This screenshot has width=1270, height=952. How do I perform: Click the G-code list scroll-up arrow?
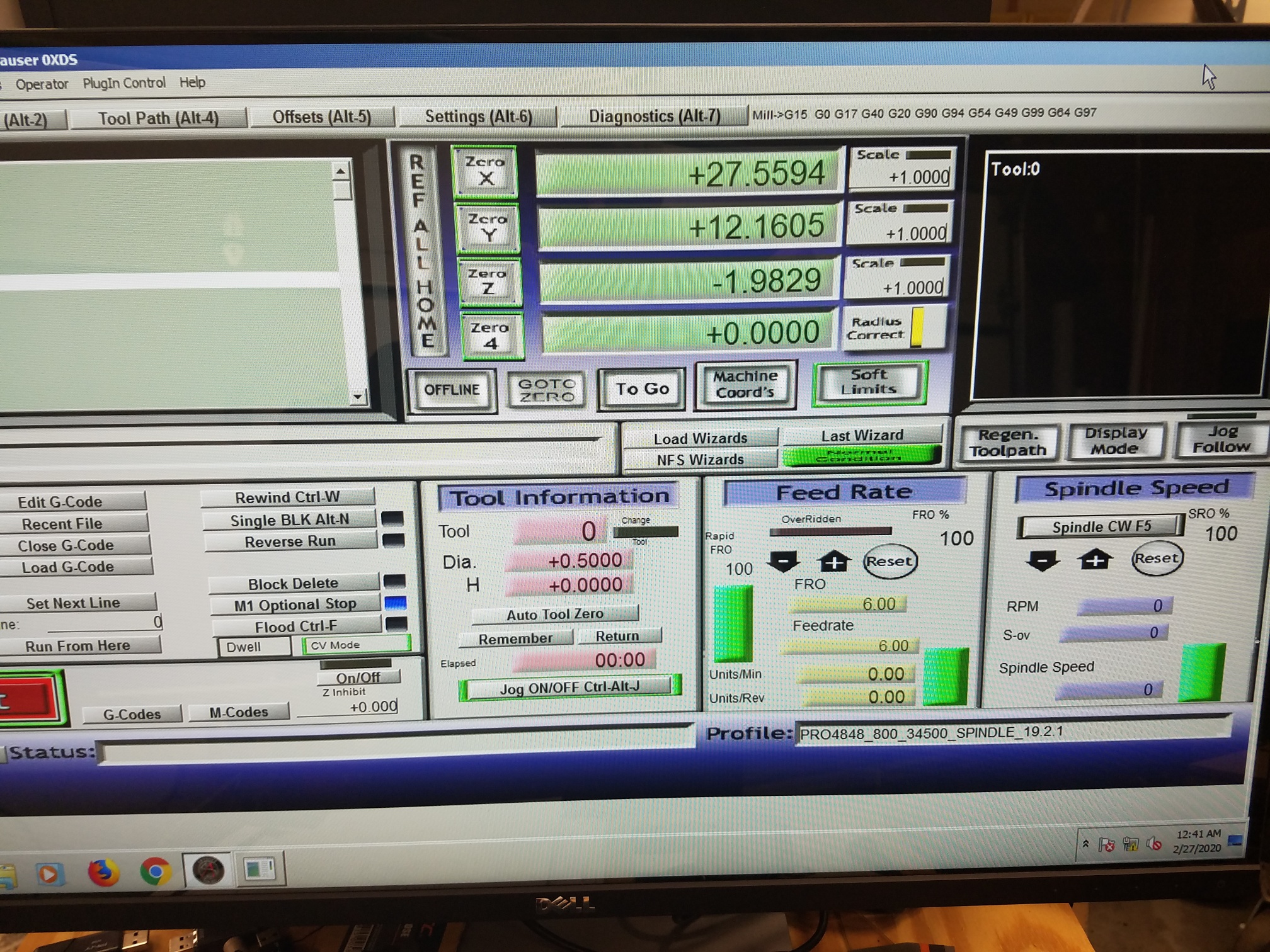[x=341, y=171]
